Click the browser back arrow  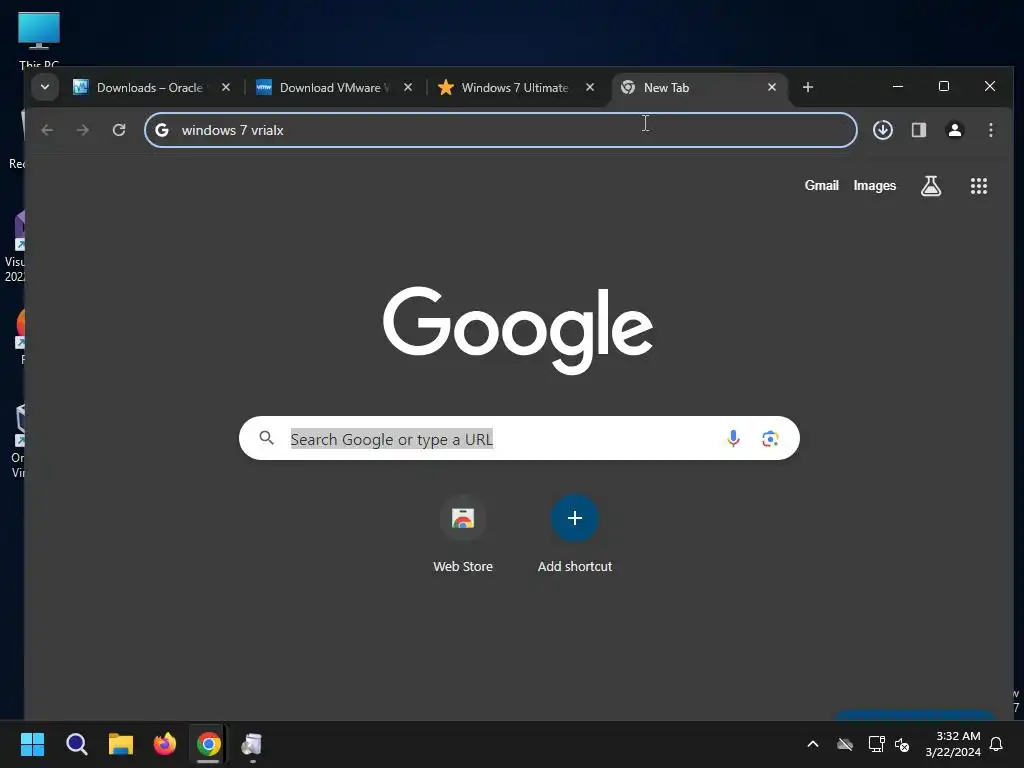point(47,130)
